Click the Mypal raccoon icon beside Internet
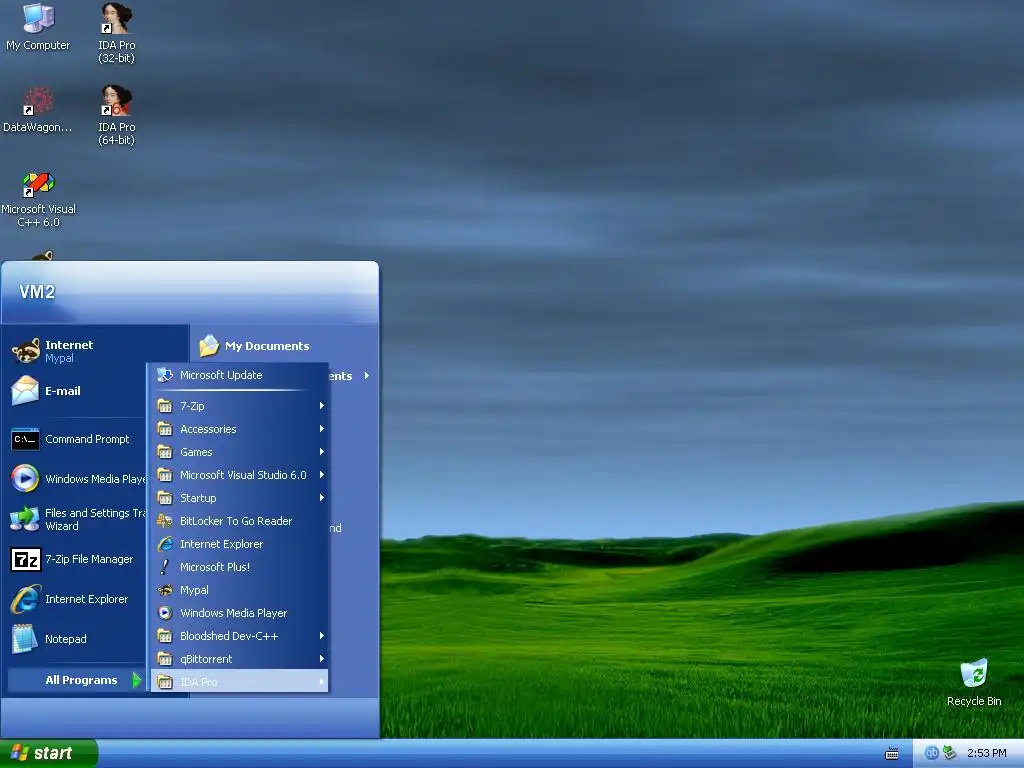Image resolution: width=1024 pixels, height=768 pixels. pos(25,351)
